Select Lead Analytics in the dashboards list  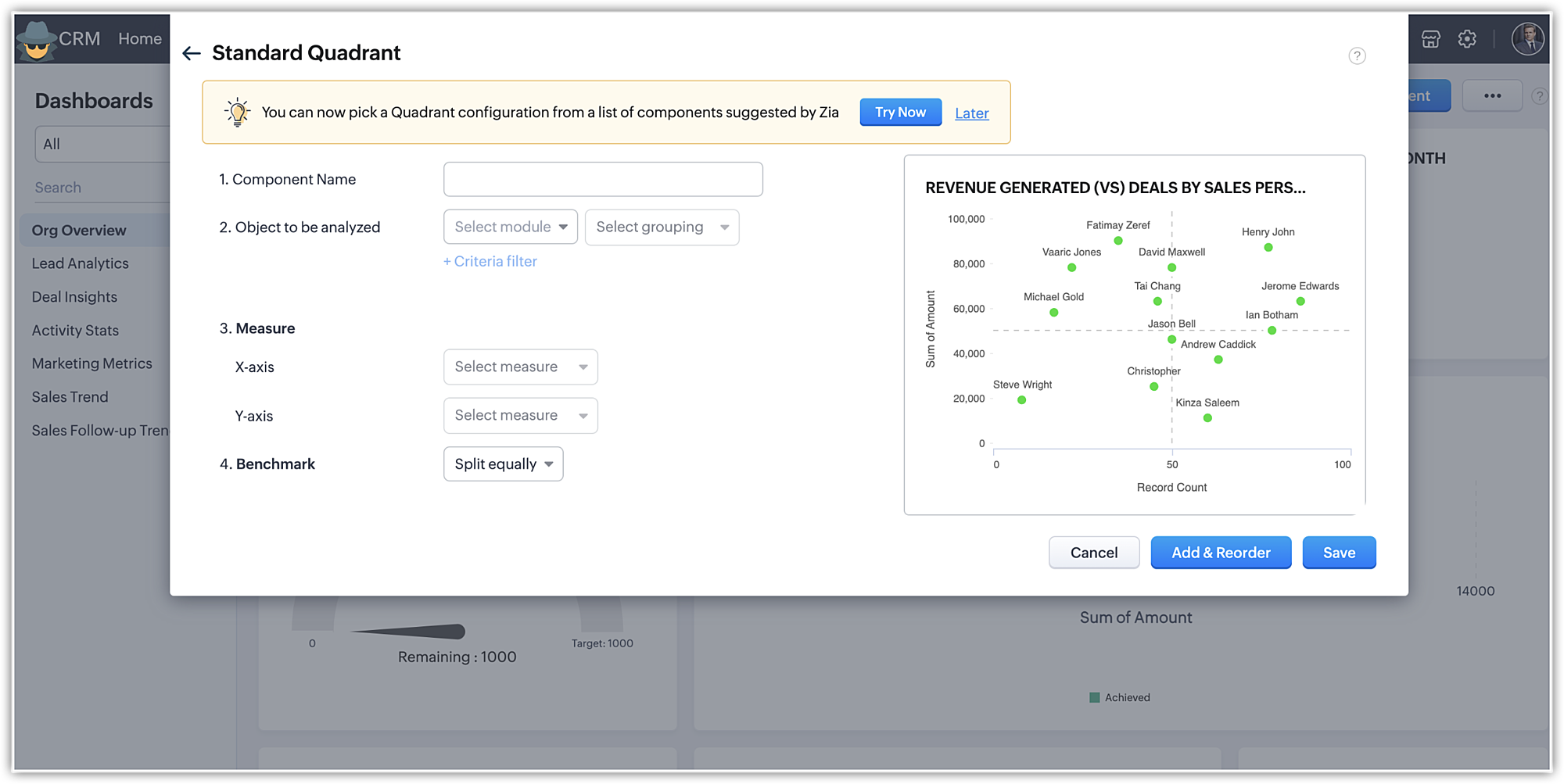click(81, 264)
